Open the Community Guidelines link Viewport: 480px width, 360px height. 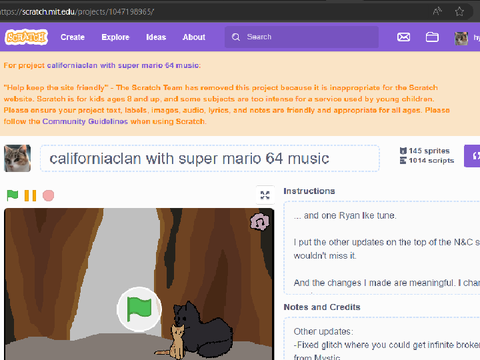click(x=85, y=121)
